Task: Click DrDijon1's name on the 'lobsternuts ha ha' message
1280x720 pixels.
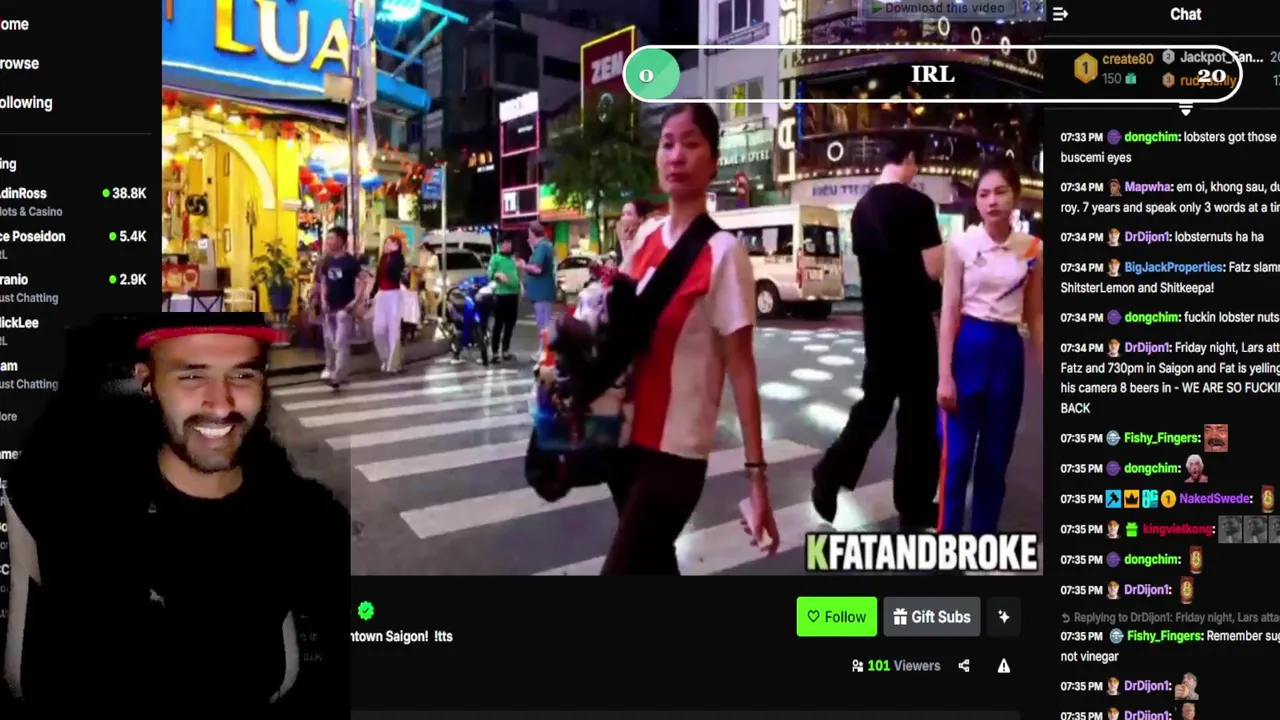Action: coord(1147,237)
